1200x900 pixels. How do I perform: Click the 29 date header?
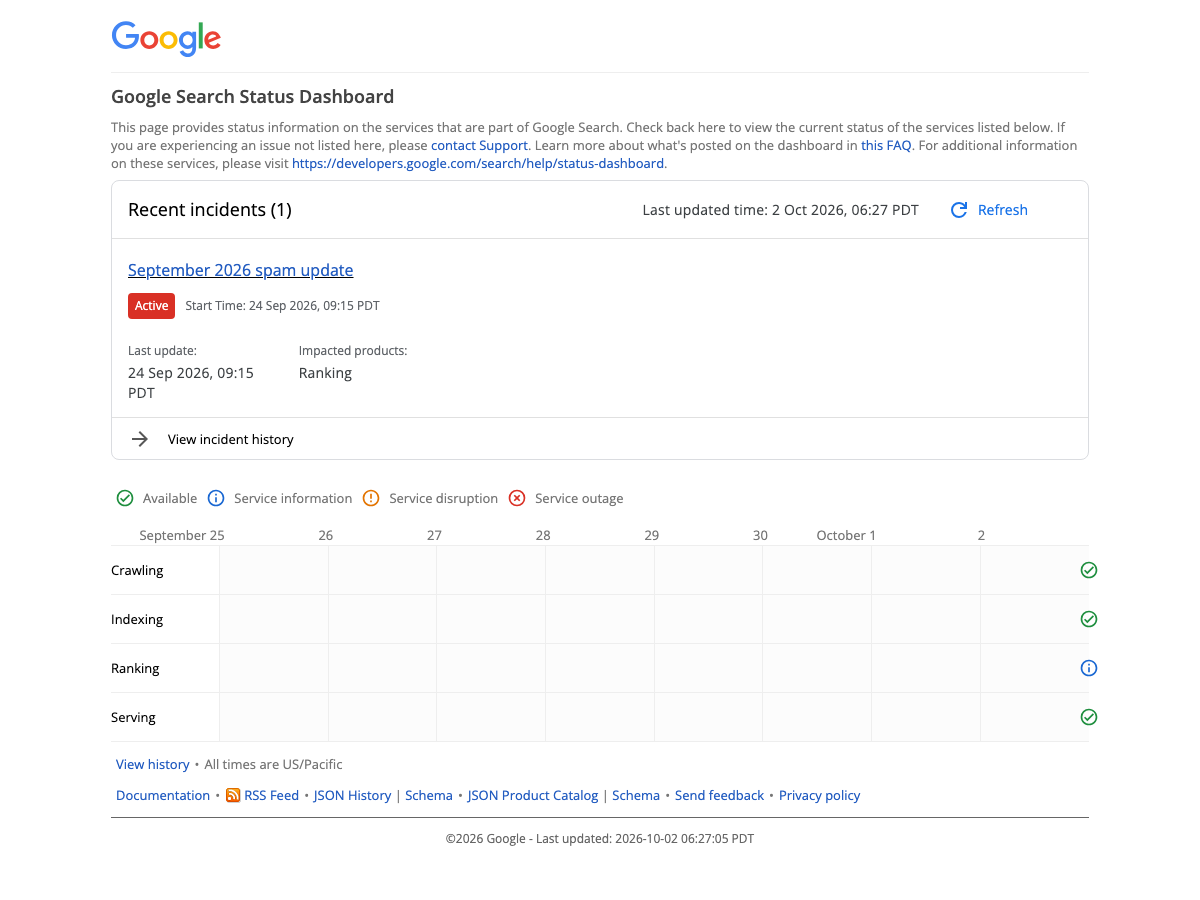(x=652, y=535)
